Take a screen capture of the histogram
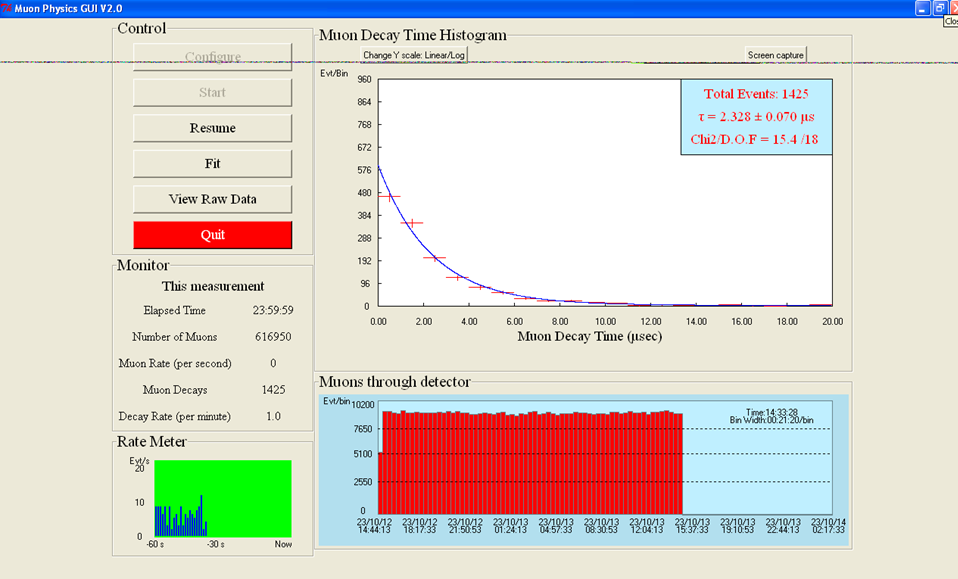This screenshot has width=958, height=579. 775,55
